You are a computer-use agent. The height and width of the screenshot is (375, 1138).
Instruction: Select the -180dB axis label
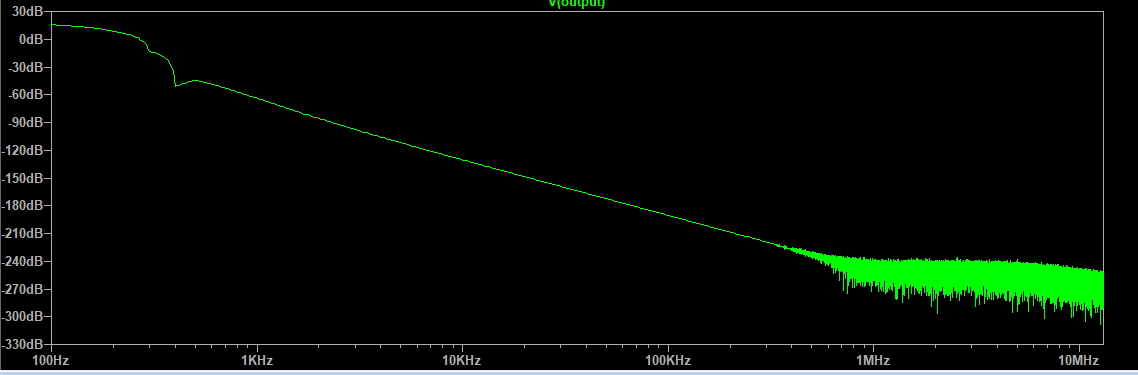point(22,205)
